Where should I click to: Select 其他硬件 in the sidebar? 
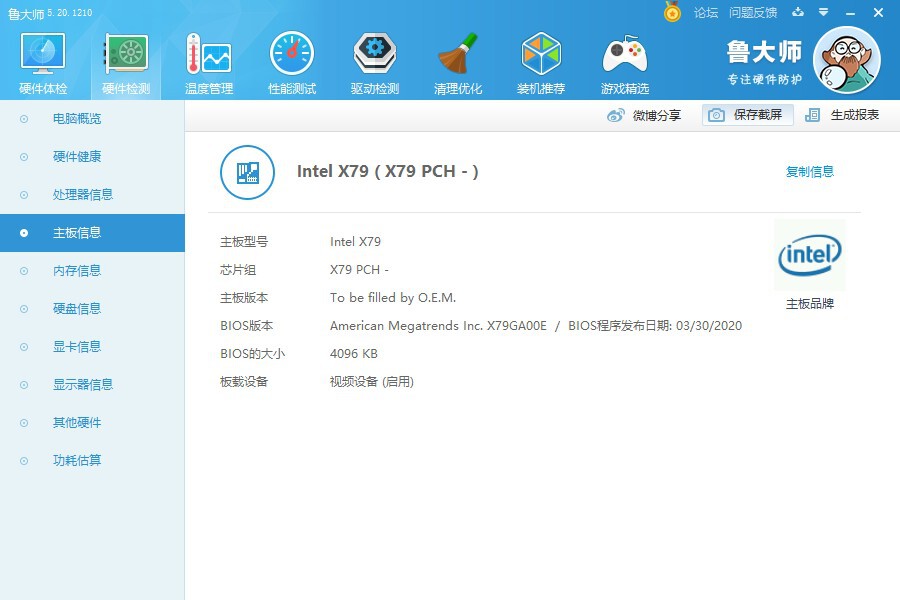point(92,423)
